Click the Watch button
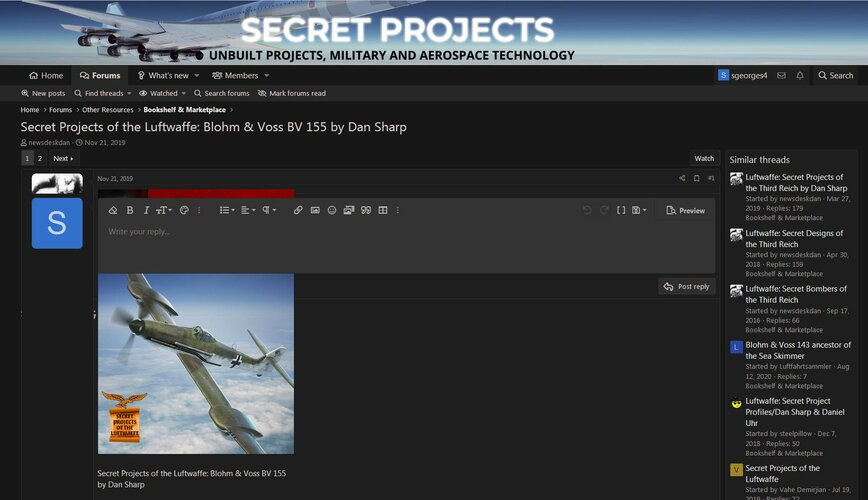Screen dimensions: 868x500 pos(704,158)
